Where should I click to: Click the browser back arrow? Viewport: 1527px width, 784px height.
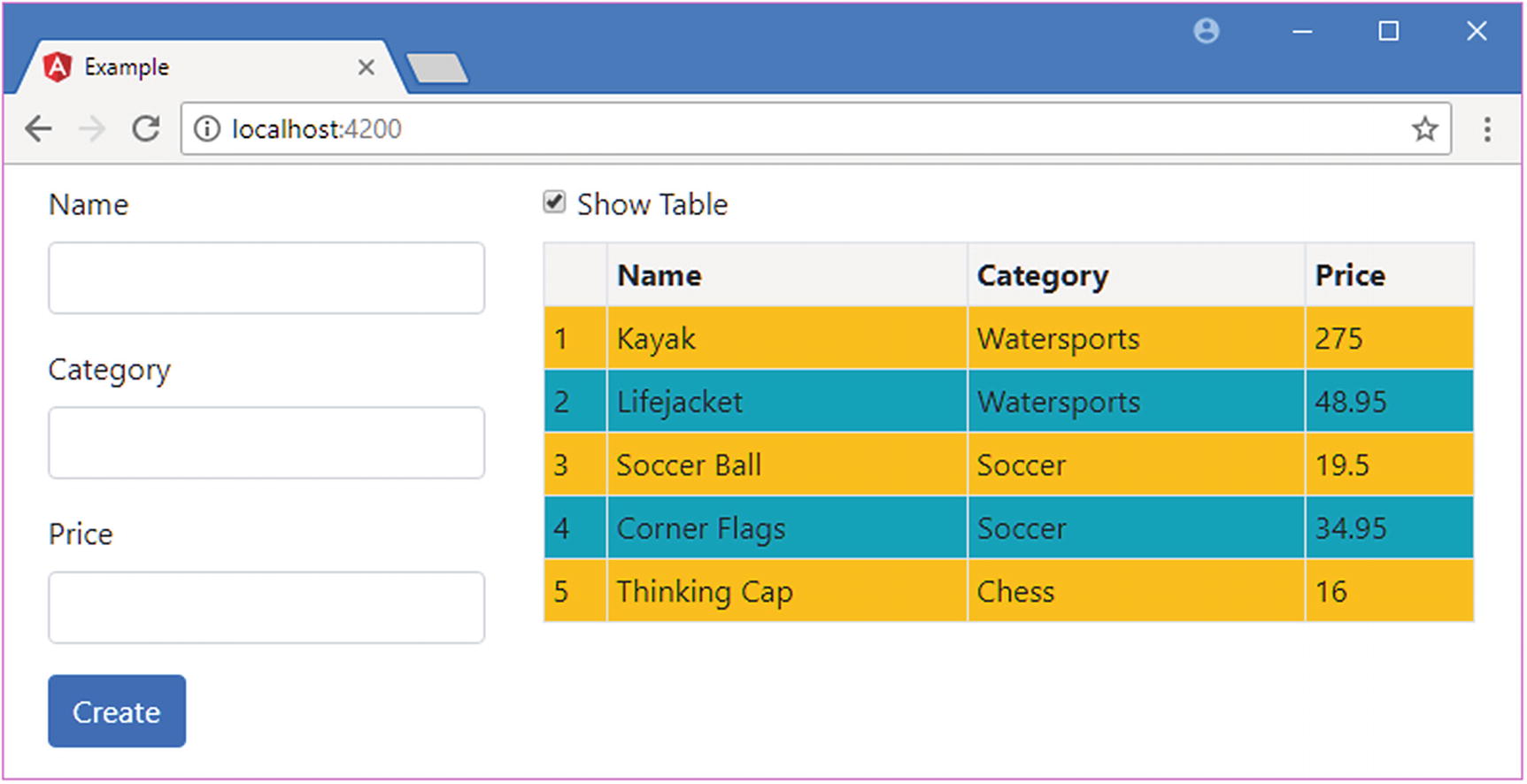point(39,129)
